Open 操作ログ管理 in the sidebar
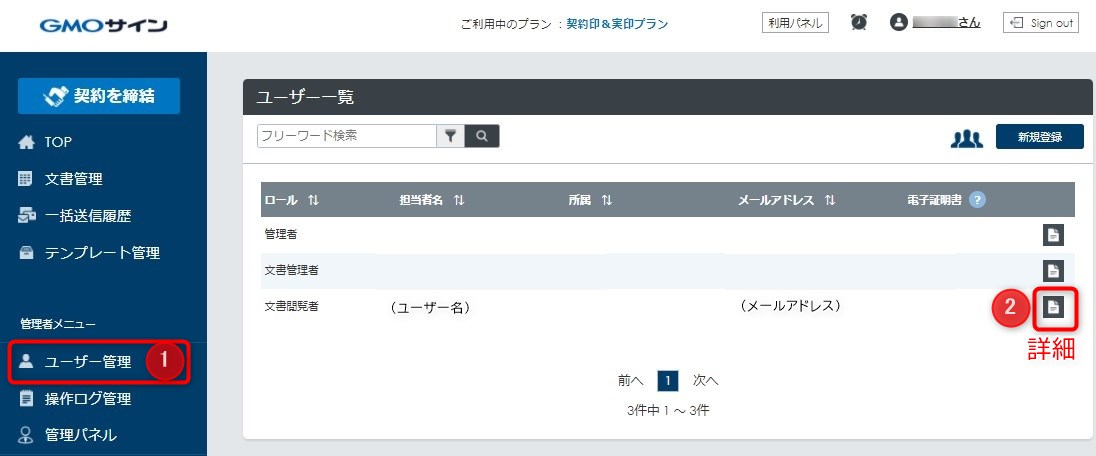This screenshot has width=1096, height=456. [x=87, y=399]
